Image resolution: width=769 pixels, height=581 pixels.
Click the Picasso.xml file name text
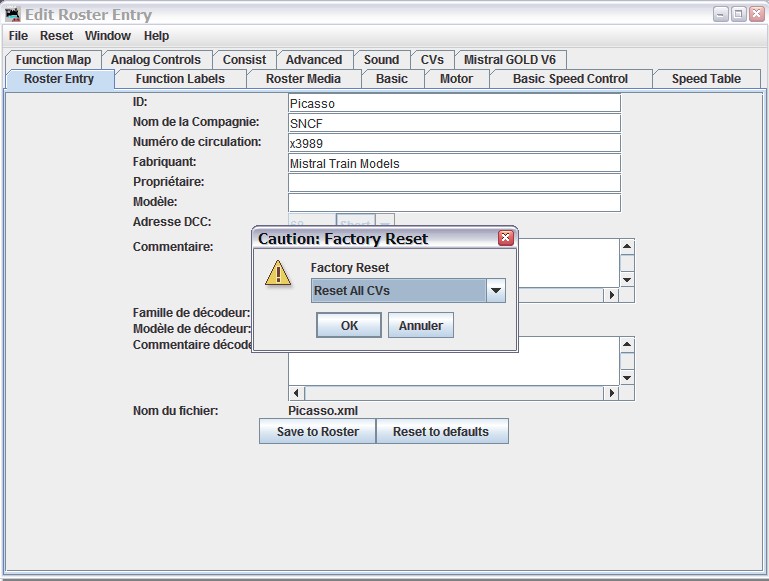coord(323,411)
